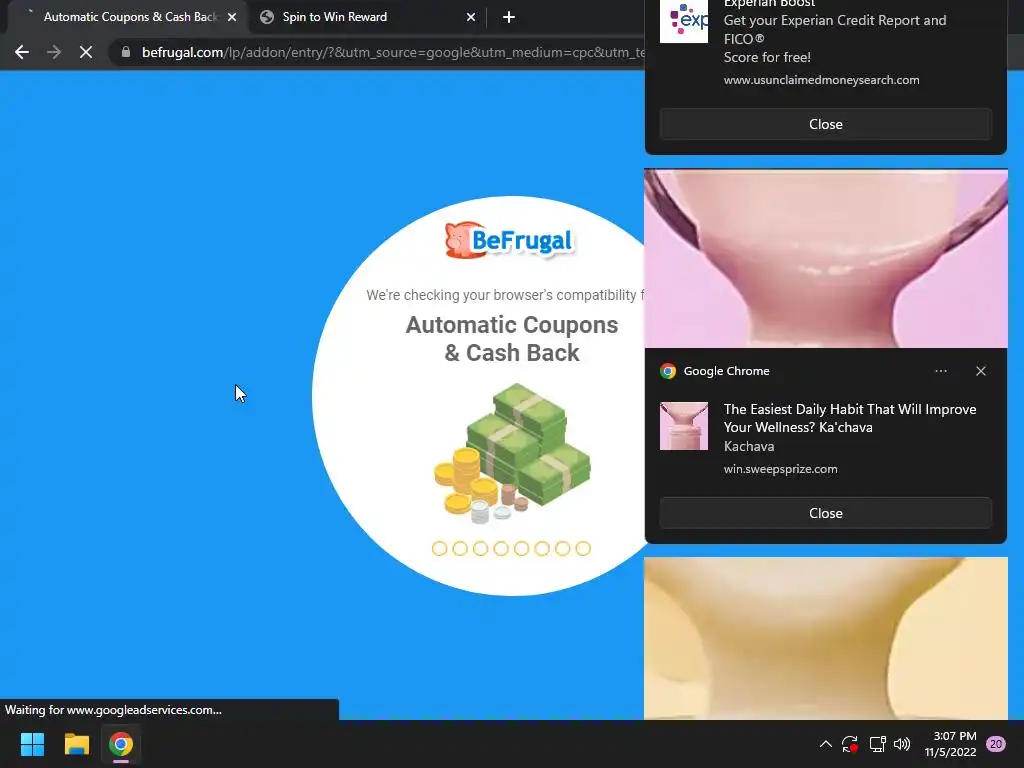Click the Chrome icon in the taskbar
The height and width of the screenshot is (768, 1024).
[121, 744]
